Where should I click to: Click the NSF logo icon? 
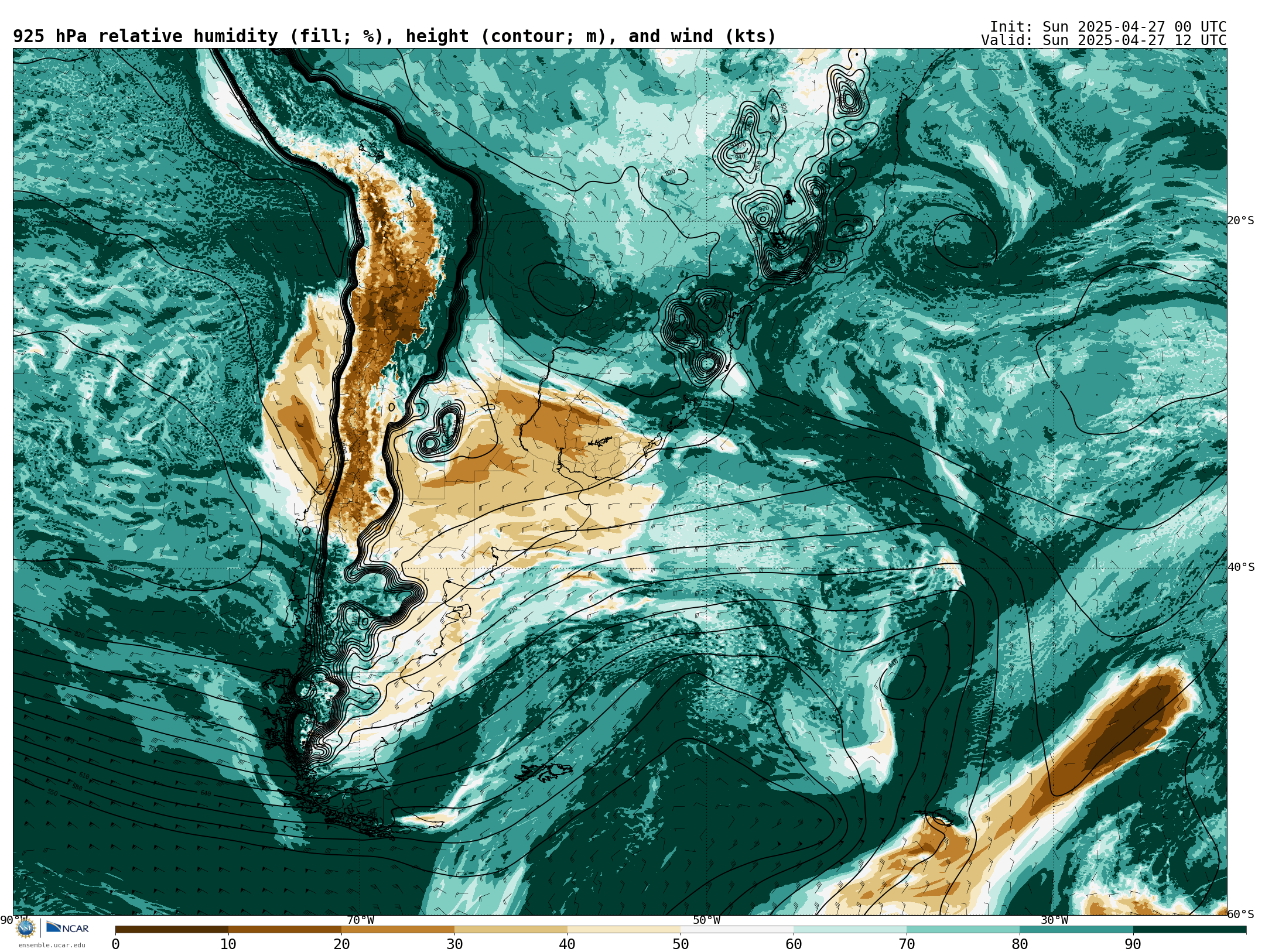point(26,928)
